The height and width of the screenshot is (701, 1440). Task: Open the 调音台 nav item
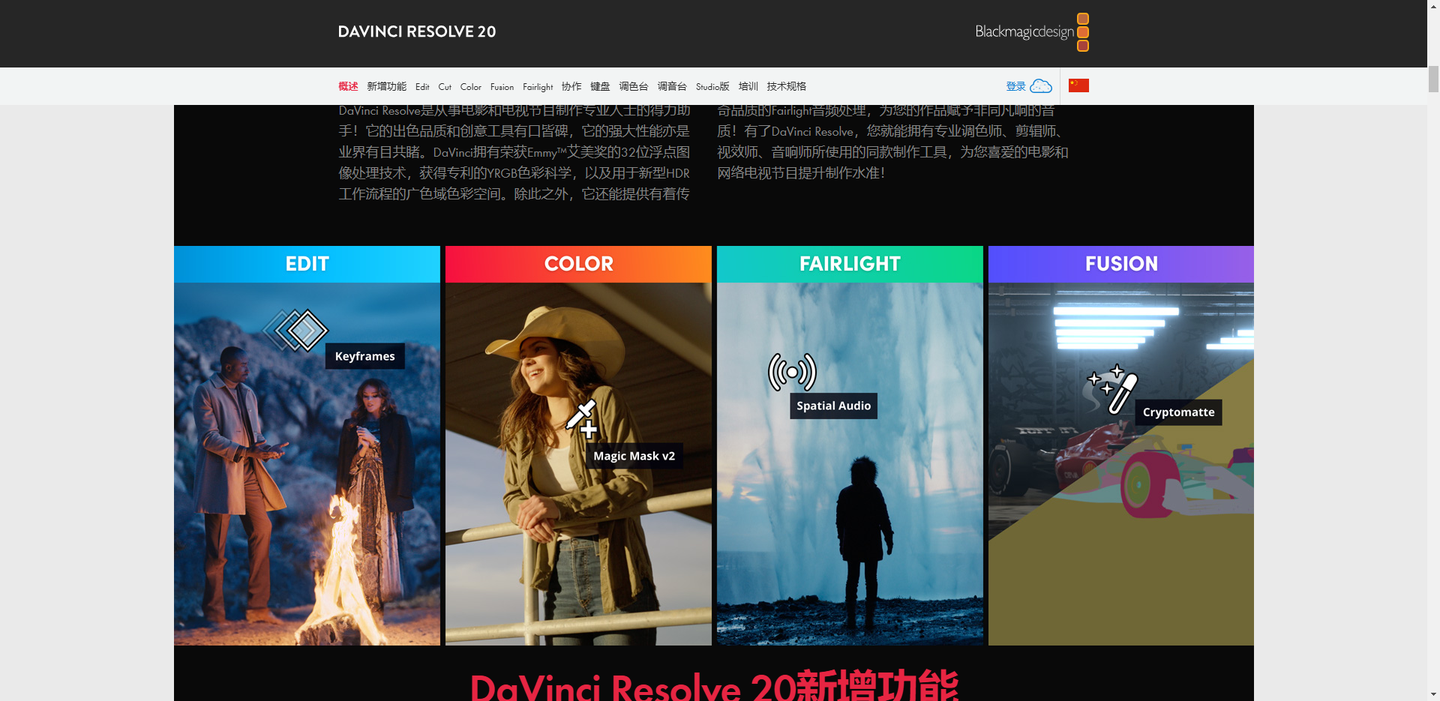[x=672, y=87]
